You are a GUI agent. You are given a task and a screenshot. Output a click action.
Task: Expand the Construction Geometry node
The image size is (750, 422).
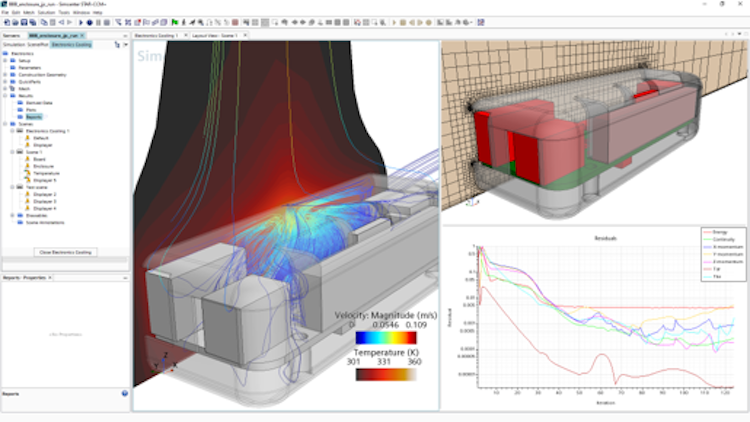6,75
